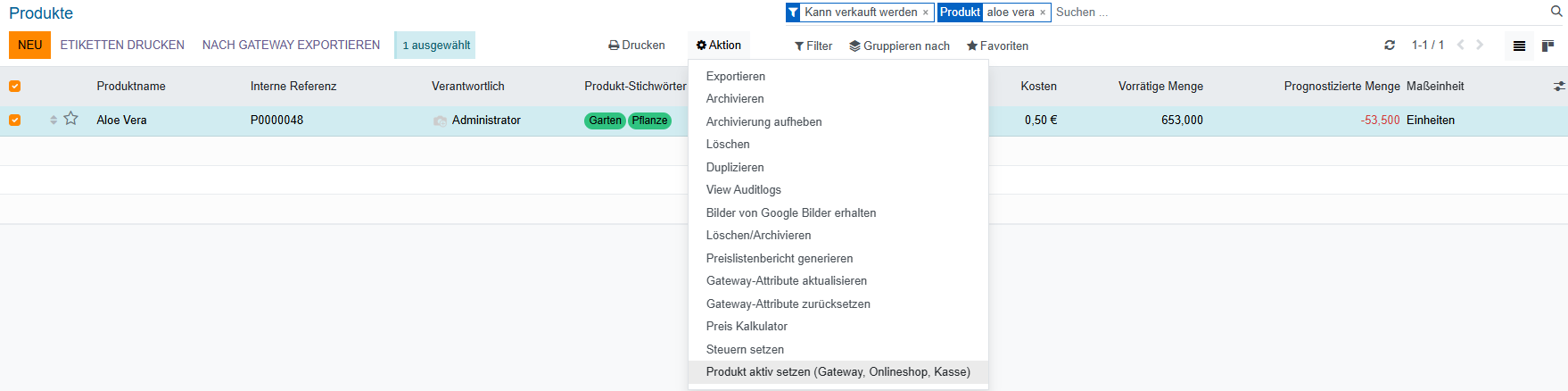Screen dimensions: 1568x391
Task: Open the Favoriten dropdown
Action: point(997,46)
